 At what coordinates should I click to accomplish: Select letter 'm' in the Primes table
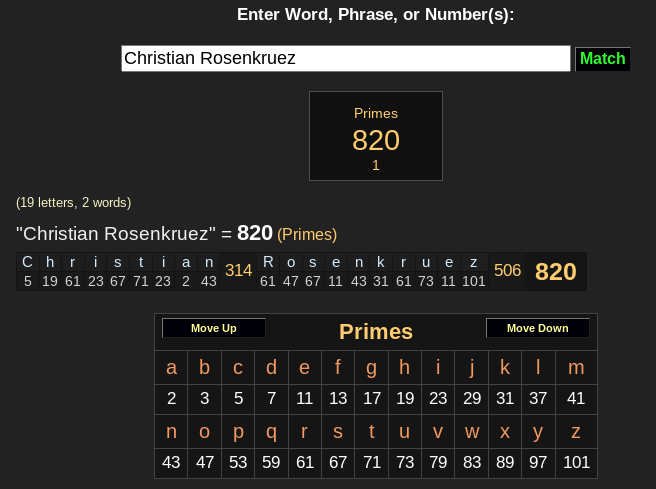[575, 368]
